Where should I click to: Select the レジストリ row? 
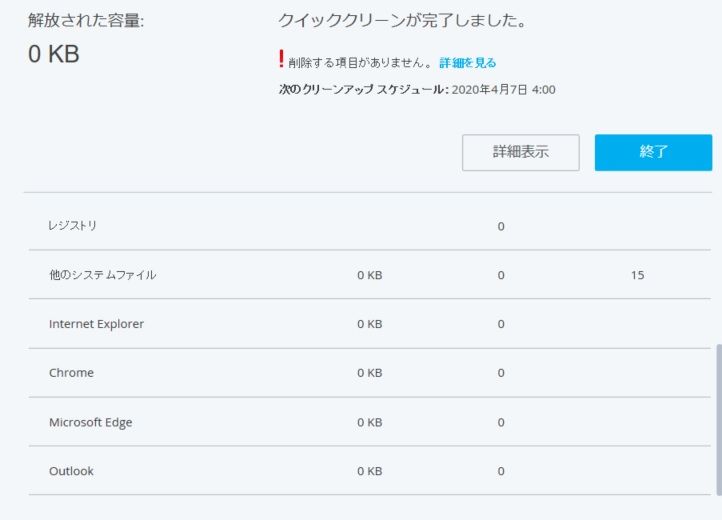click(x=73, y=226)
